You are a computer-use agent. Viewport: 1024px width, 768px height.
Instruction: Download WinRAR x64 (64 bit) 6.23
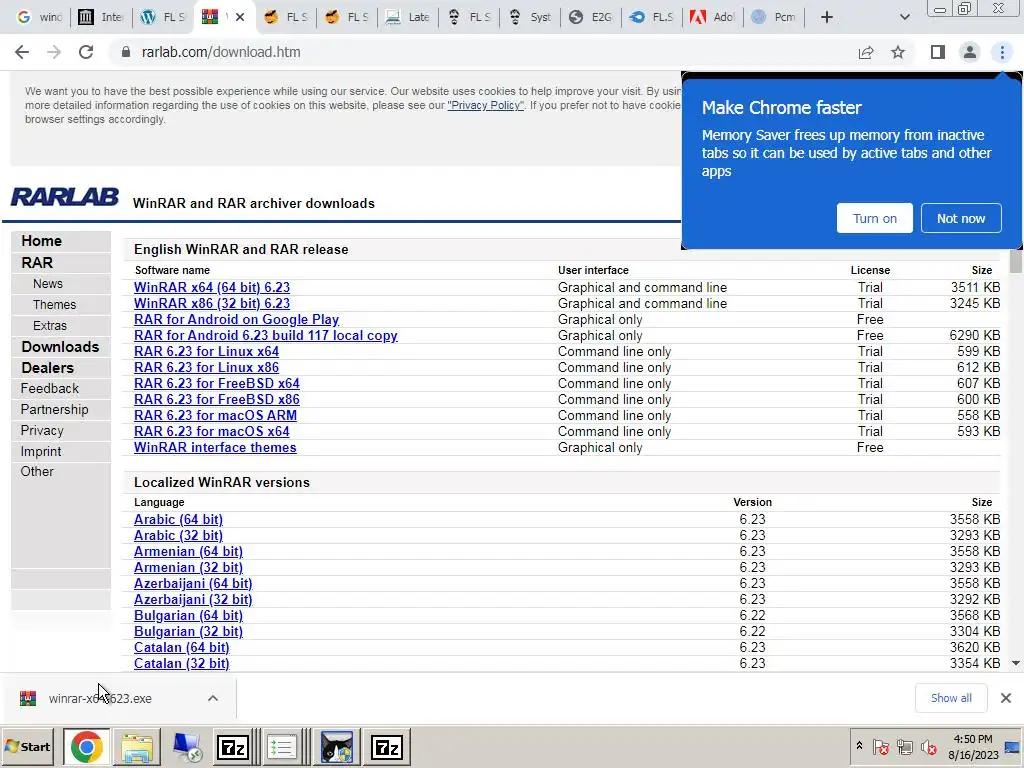212,287
